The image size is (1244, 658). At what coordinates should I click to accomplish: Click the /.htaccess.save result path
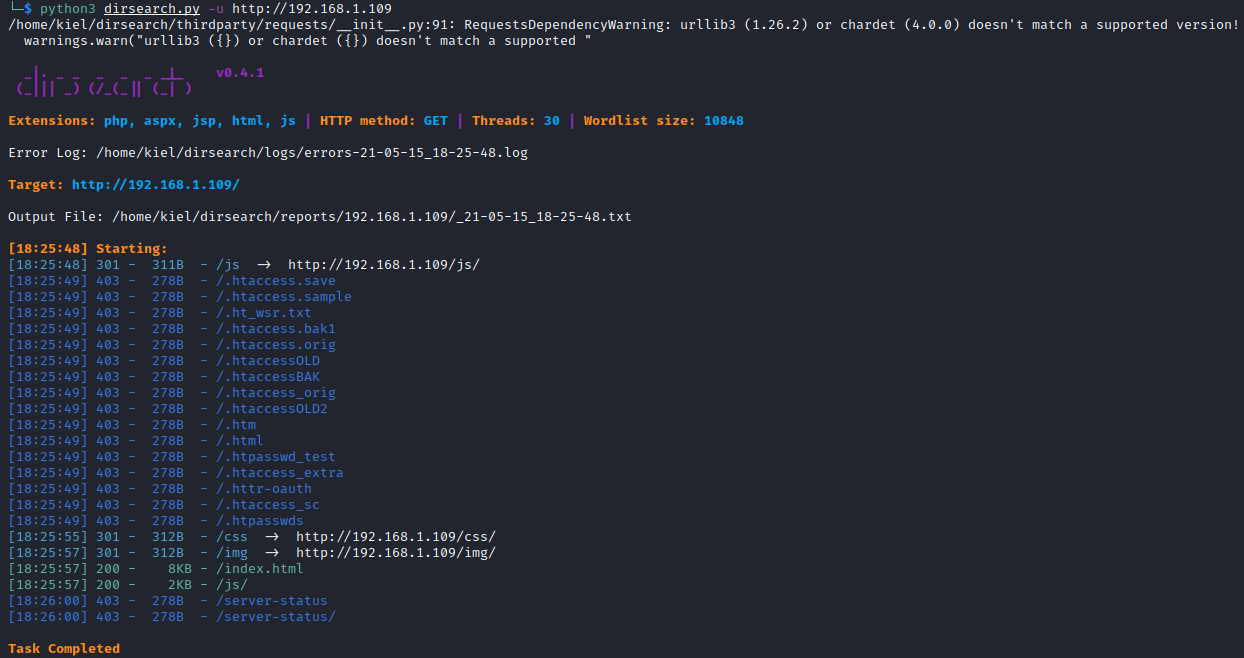tap(275, 281)
